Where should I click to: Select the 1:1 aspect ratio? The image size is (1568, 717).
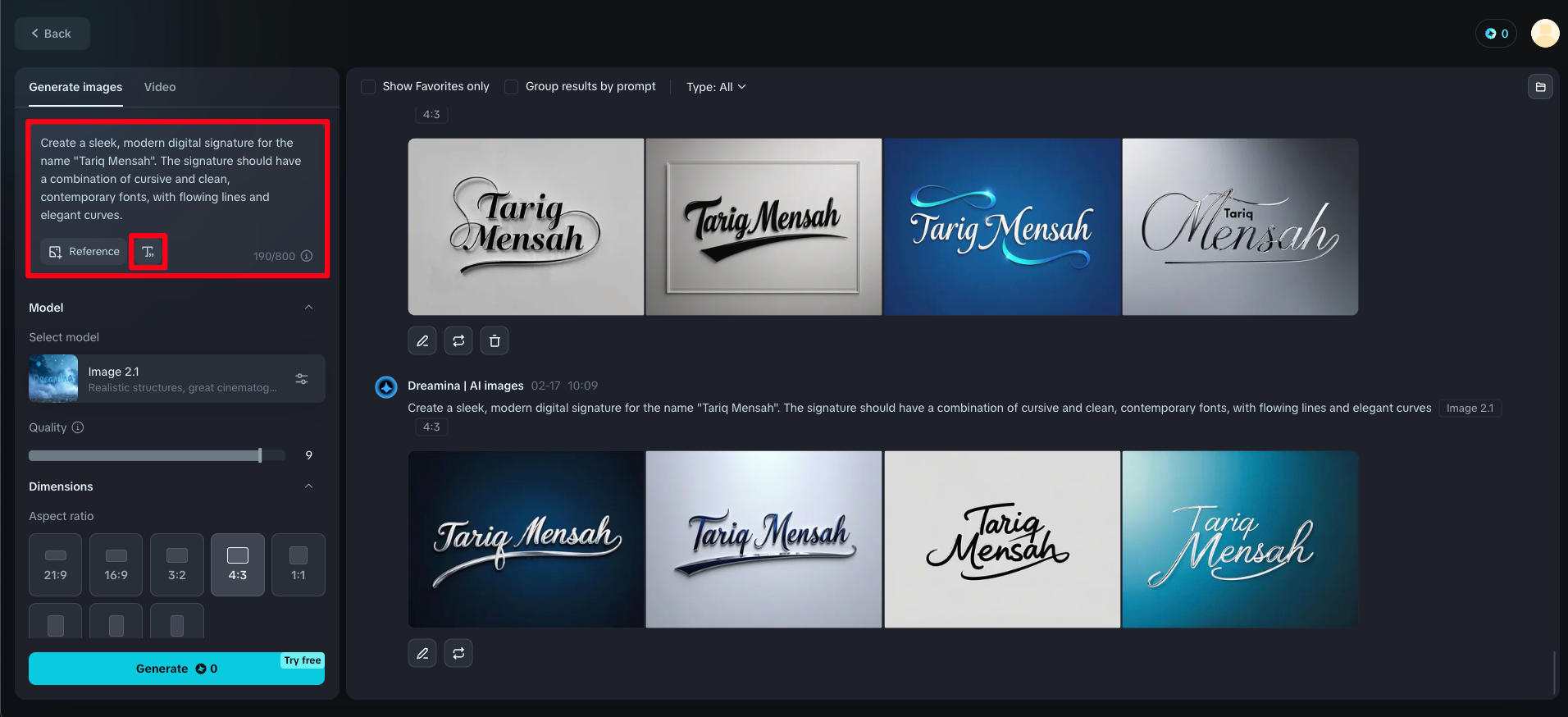point(299,564)
